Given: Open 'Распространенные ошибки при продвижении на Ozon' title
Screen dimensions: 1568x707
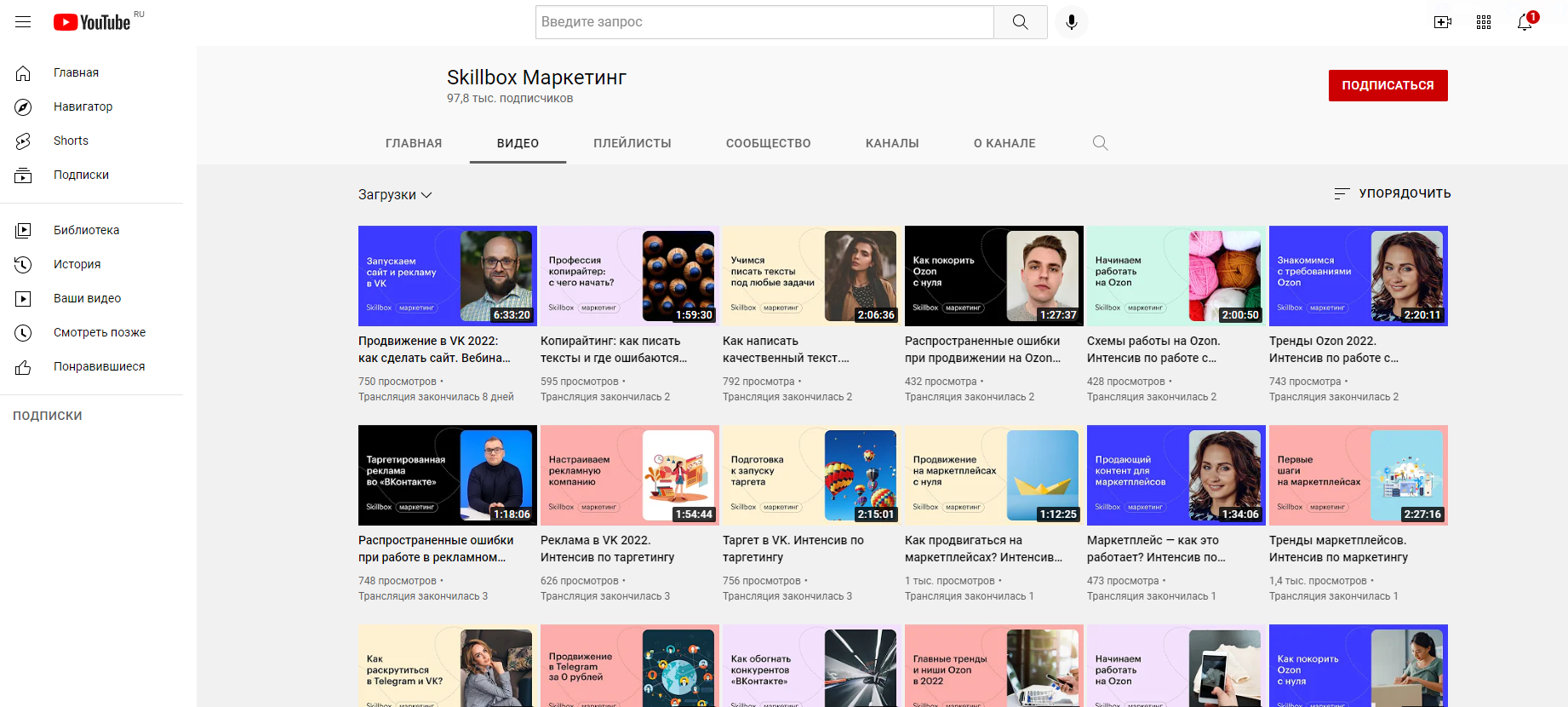Looking at the screenshot, I should (983, 349).
